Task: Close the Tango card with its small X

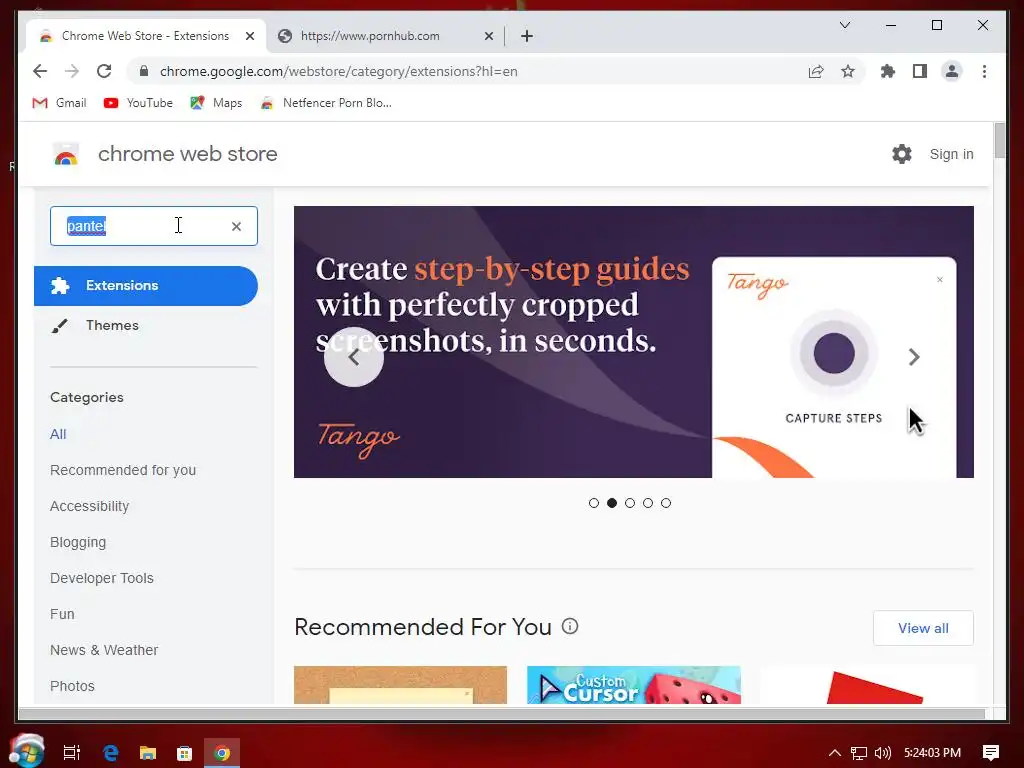Action: point(940,280)
